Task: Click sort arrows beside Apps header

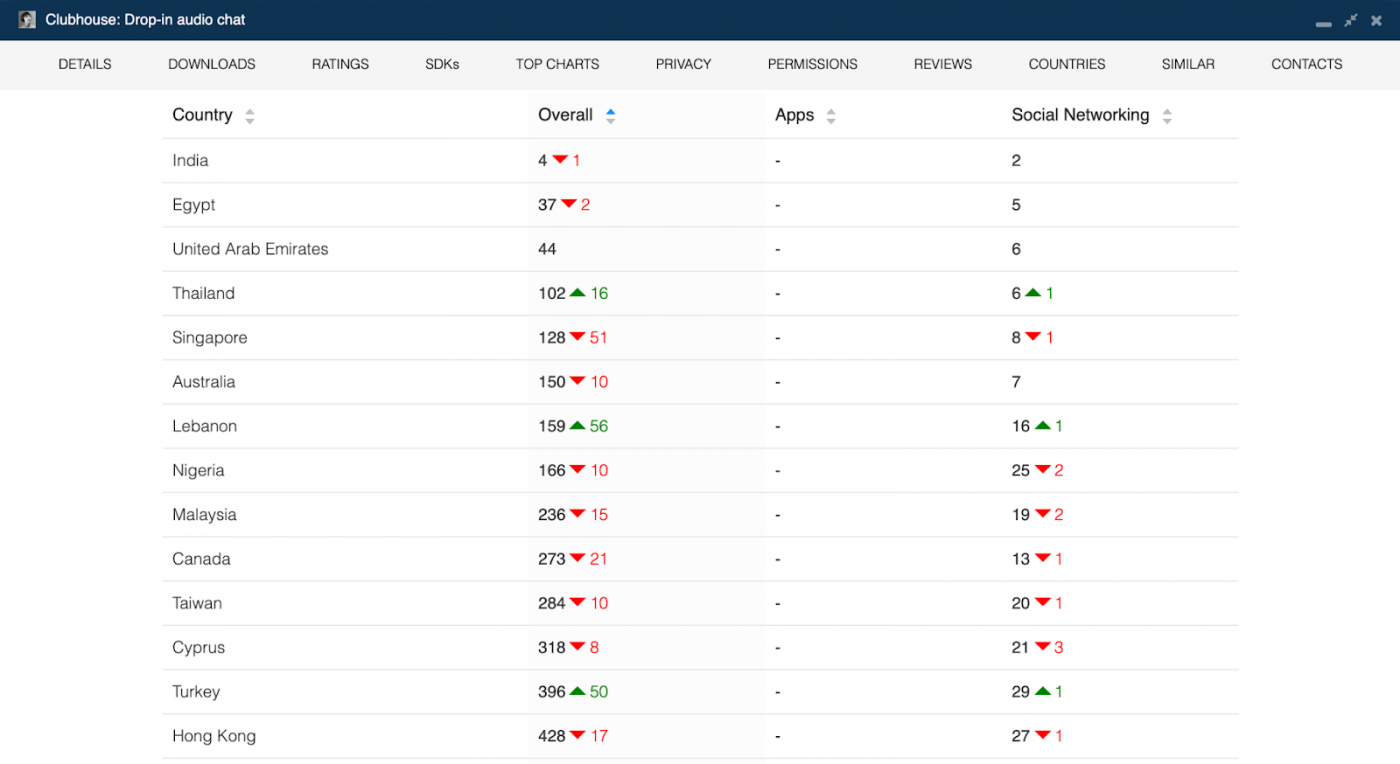Action: [831, 116]
